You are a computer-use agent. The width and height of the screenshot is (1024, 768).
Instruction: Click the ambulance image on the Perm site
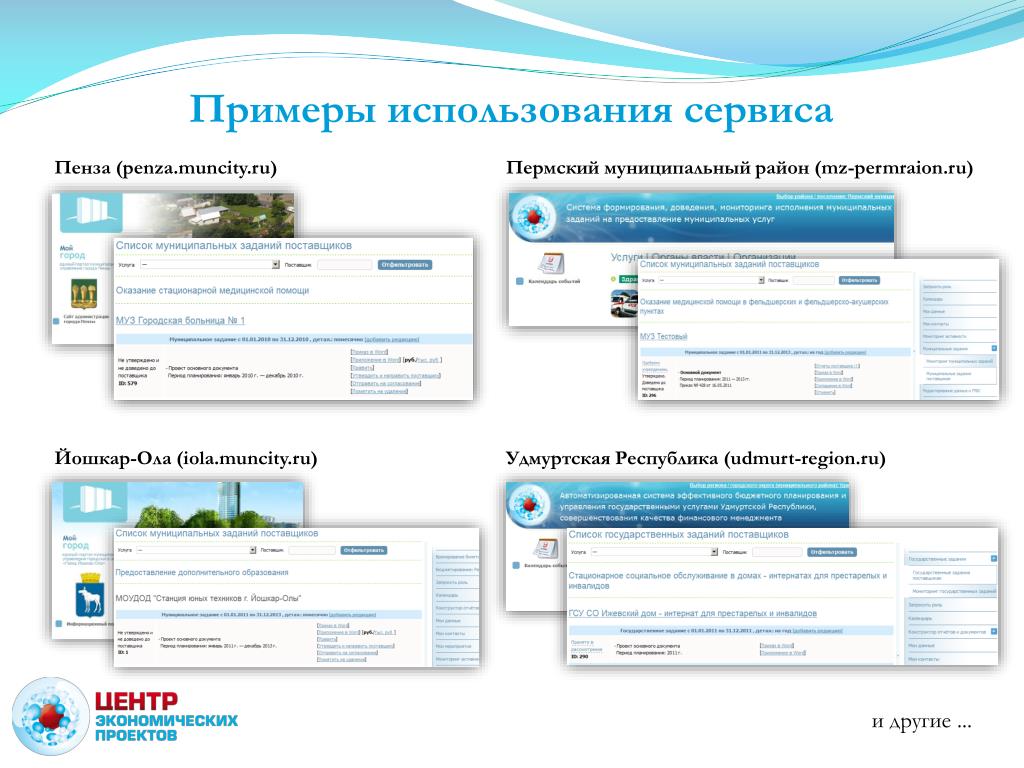[x=624, y=304]
